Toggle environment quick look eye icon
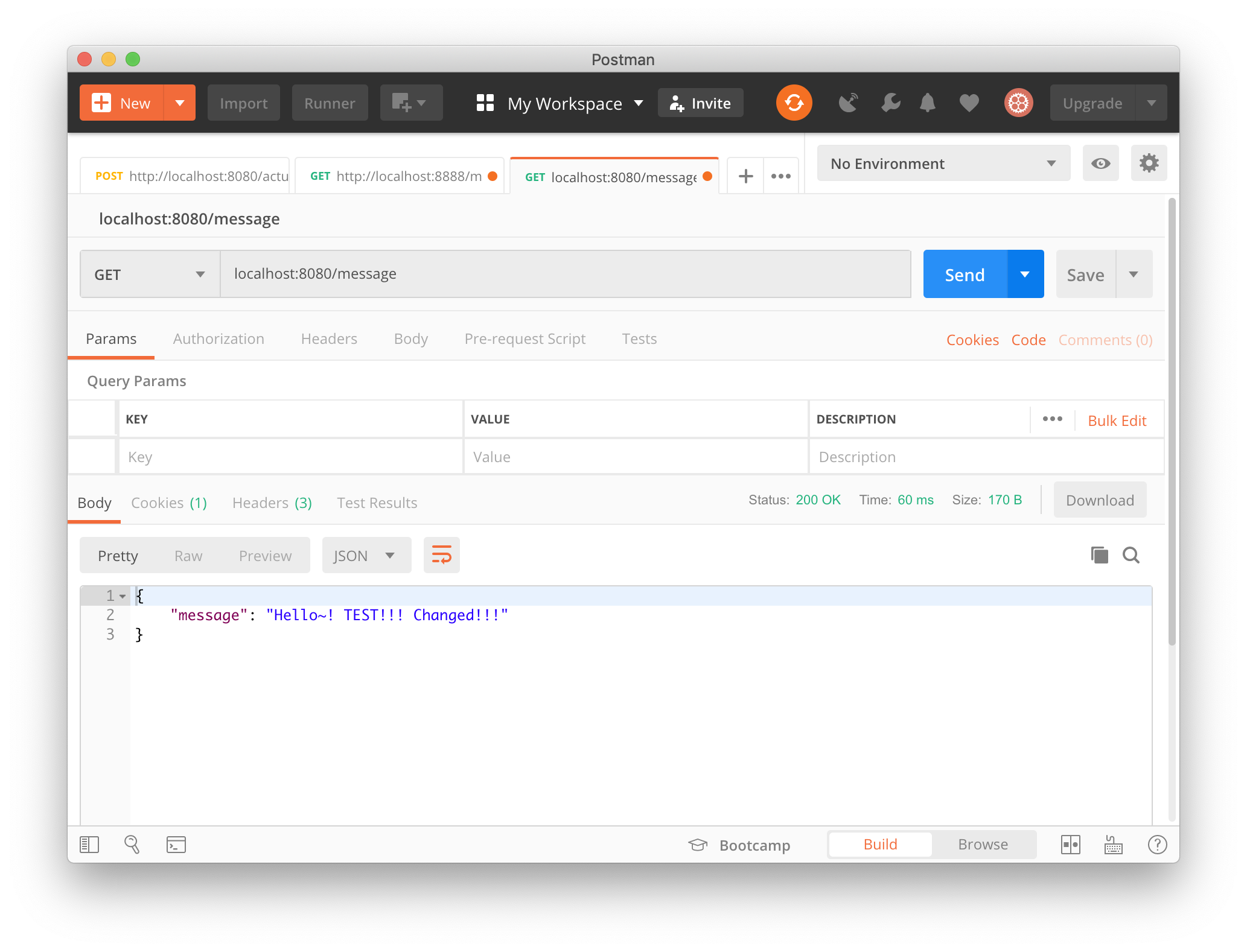The width and height of the screenshot is (1247, 952). [1100, 163]
